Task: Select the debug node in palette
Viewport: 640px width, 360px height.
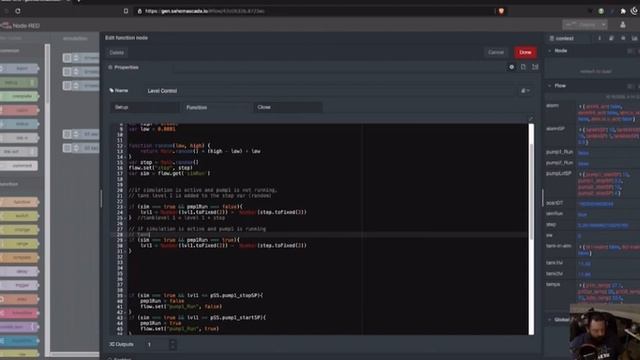Action: tap(19, 82)
